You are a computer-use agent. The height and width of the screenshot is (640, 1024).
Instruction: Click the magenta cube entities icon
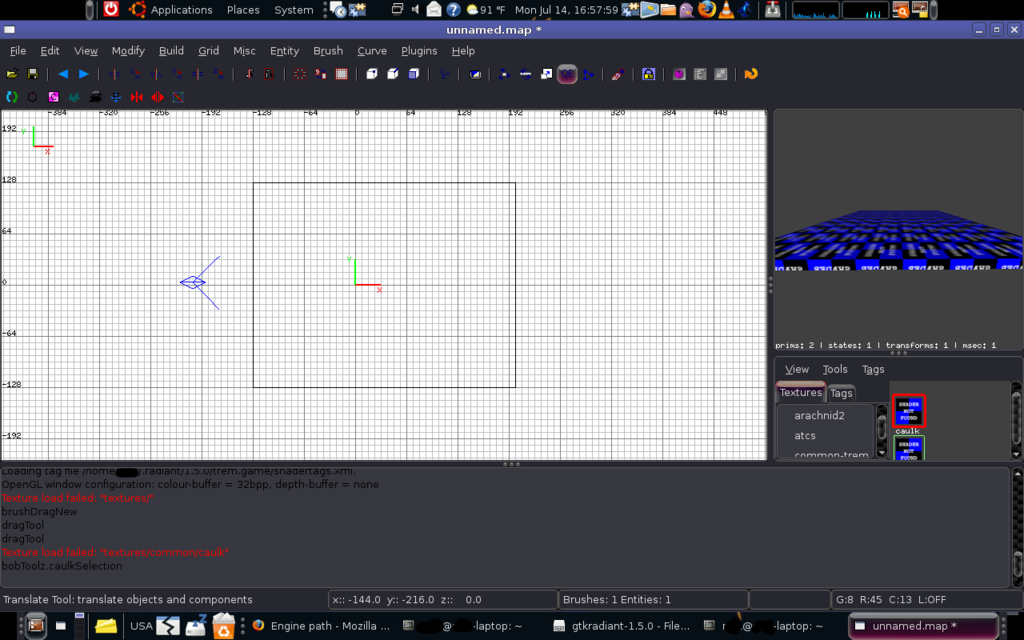tap(679, 74)
